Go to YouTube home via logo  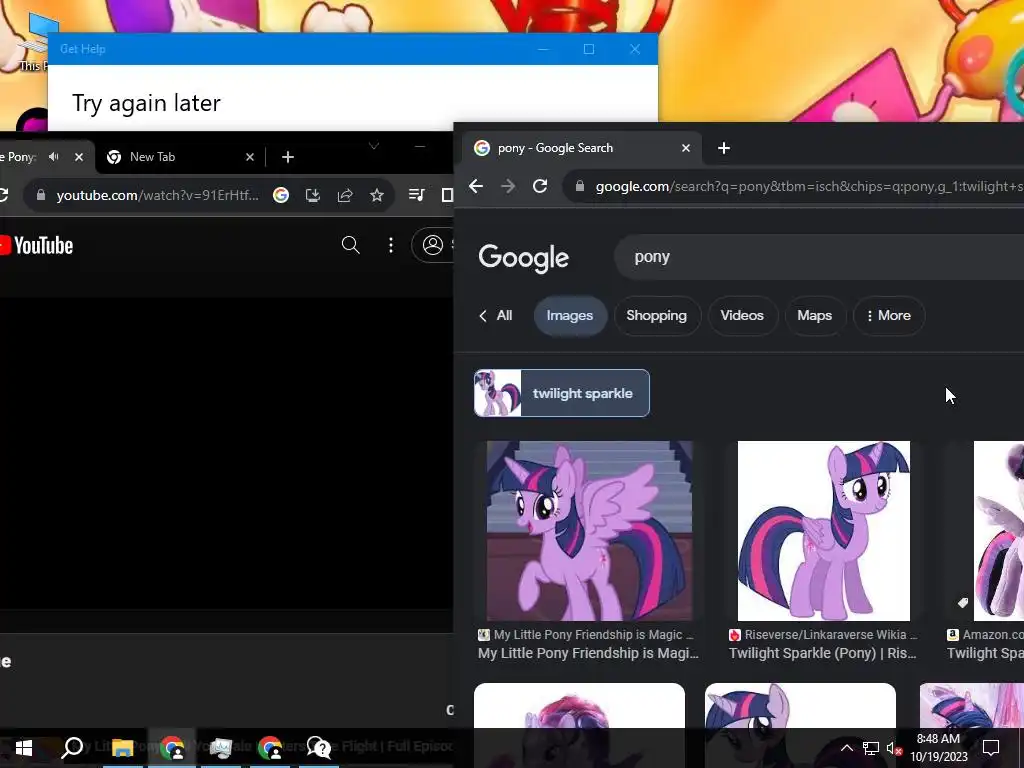tap(37, 246)
